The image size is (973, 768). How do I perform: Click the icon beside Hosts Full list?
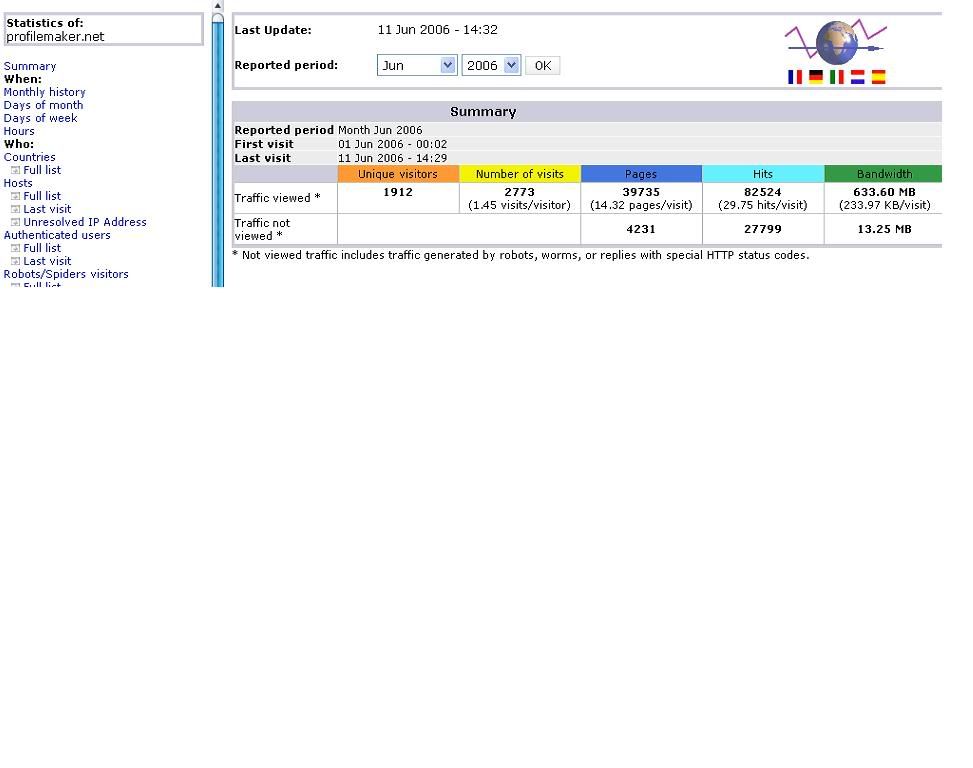tap(16, 196)
